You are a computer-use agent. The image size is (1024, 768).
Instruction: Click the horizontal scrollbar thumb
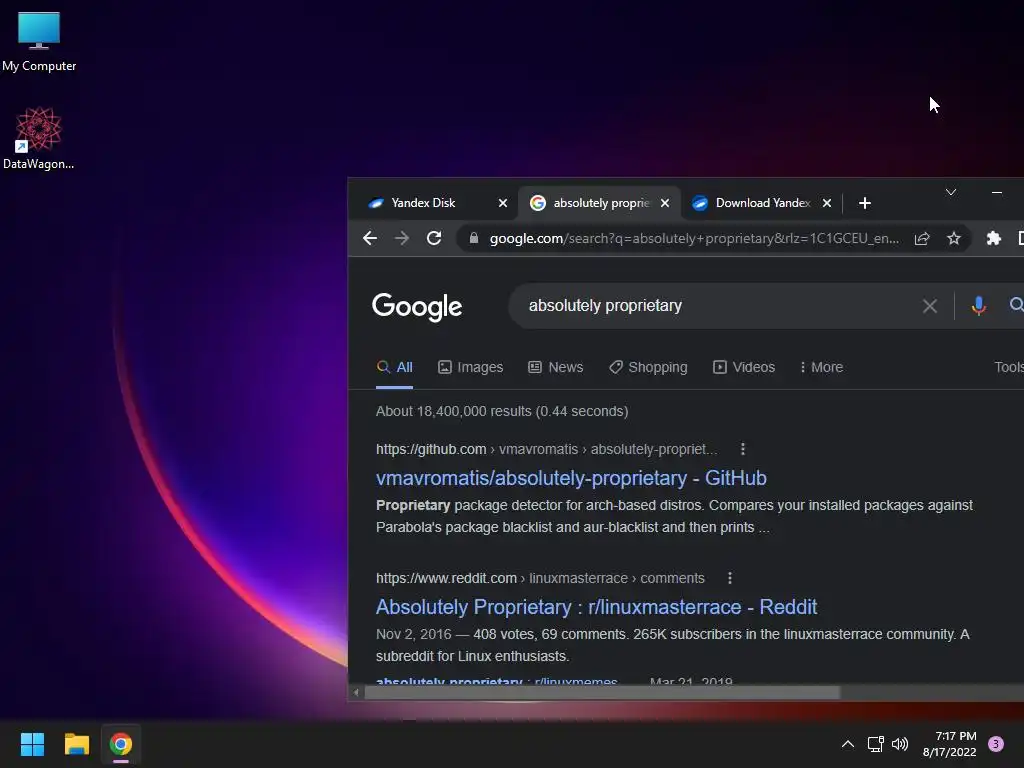coord(601,692)
